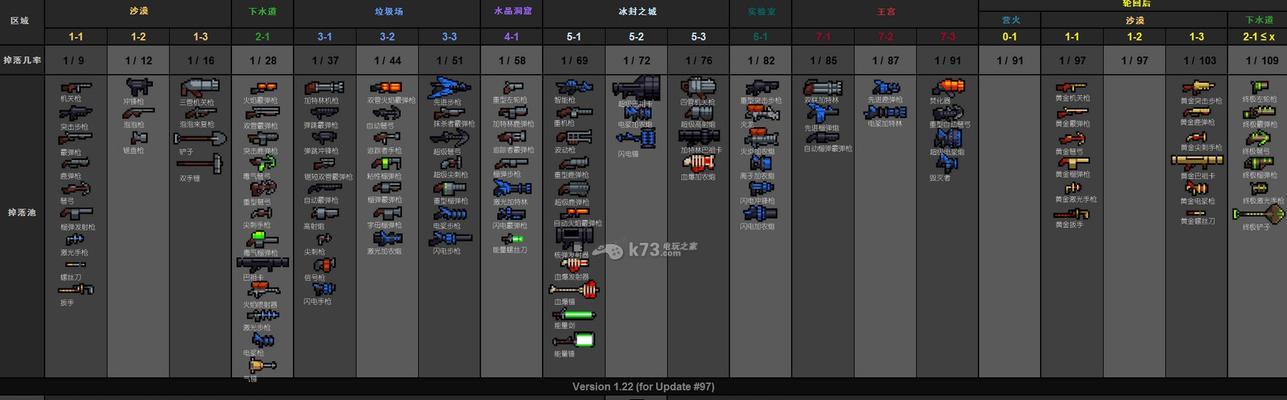The width and height of the screenshot is (1287, 400).
Task: Click the 毒气榴弹枪 green-tipped icon in column 2-1
Action: pos(260,239)
